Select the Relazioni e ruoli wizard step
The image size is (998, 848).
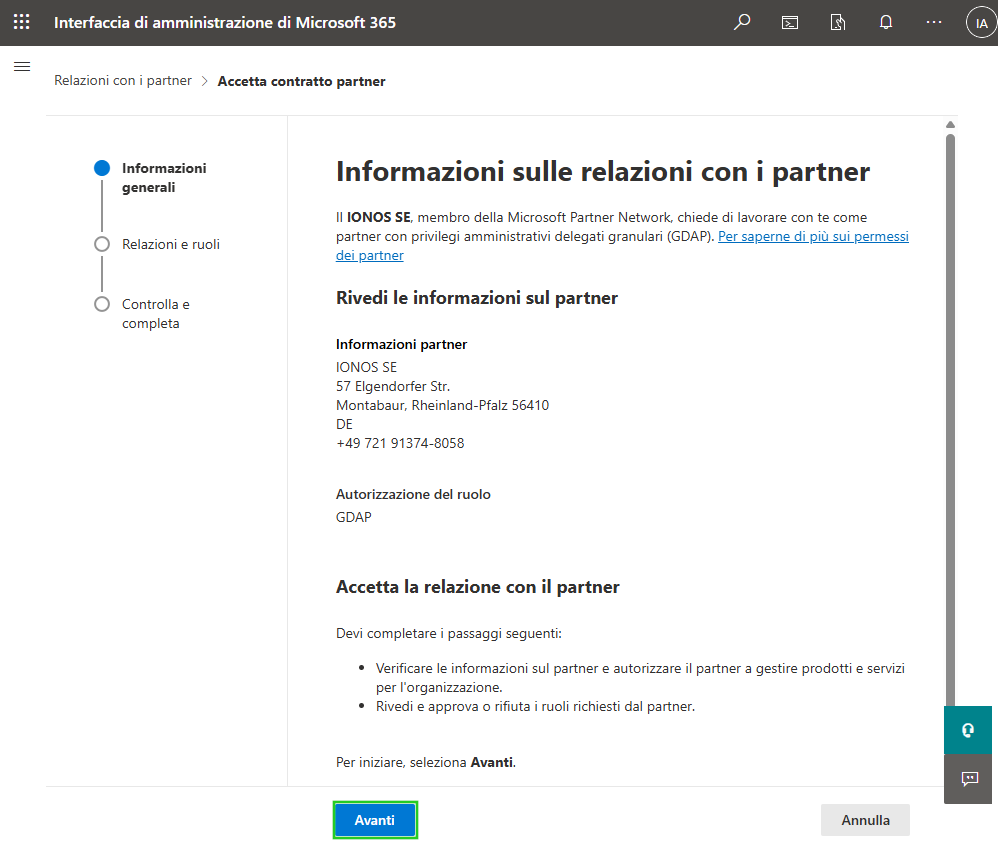click(157, 244)
